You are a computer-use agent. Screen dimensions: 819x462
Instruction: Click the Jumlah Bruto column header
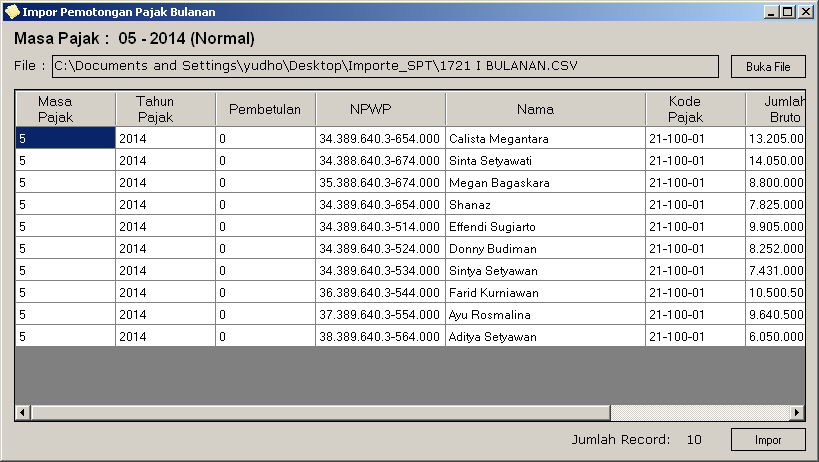(775, 109)
